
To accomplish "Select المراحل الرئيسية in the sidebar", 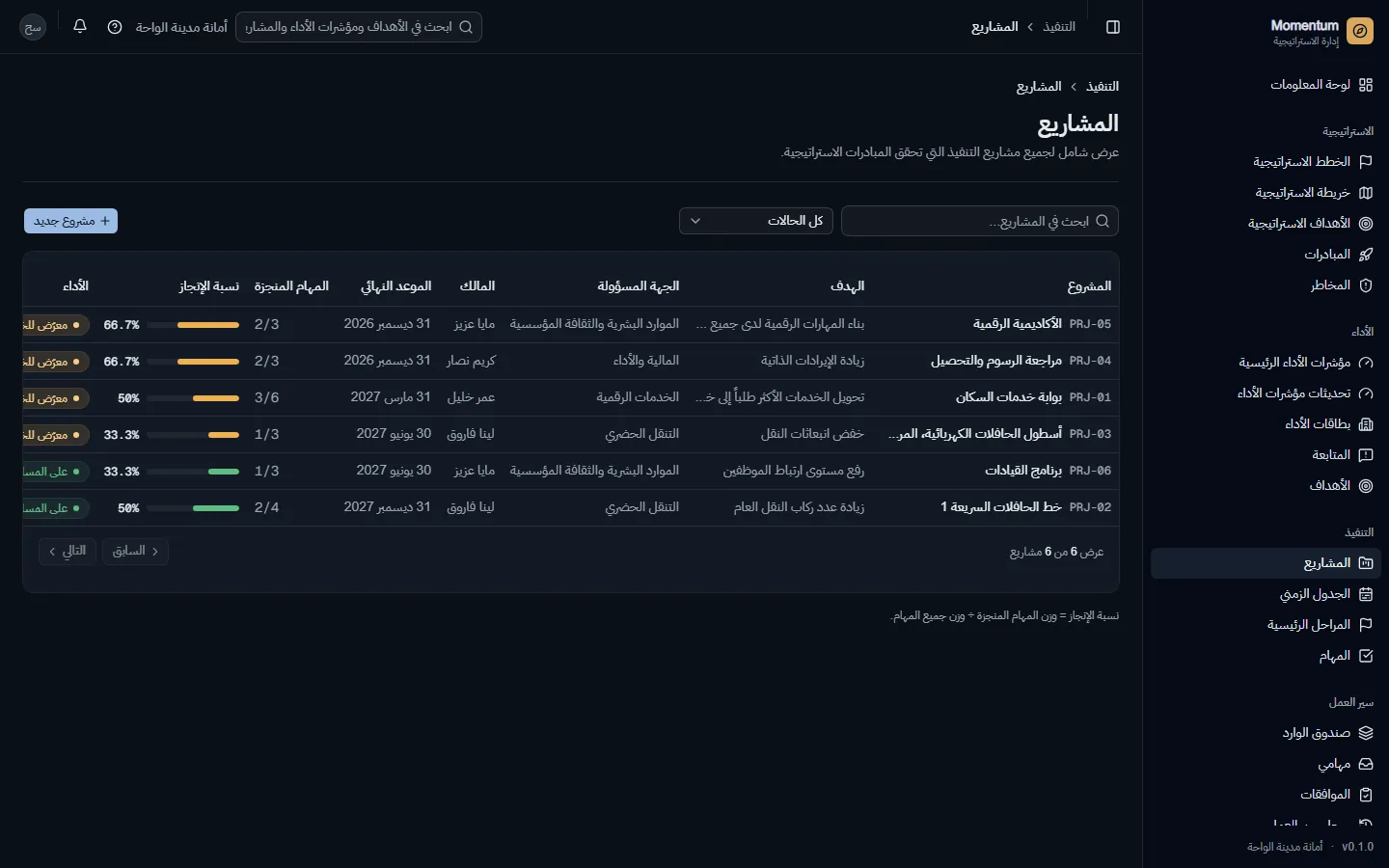I will [x=1266, y=625].
